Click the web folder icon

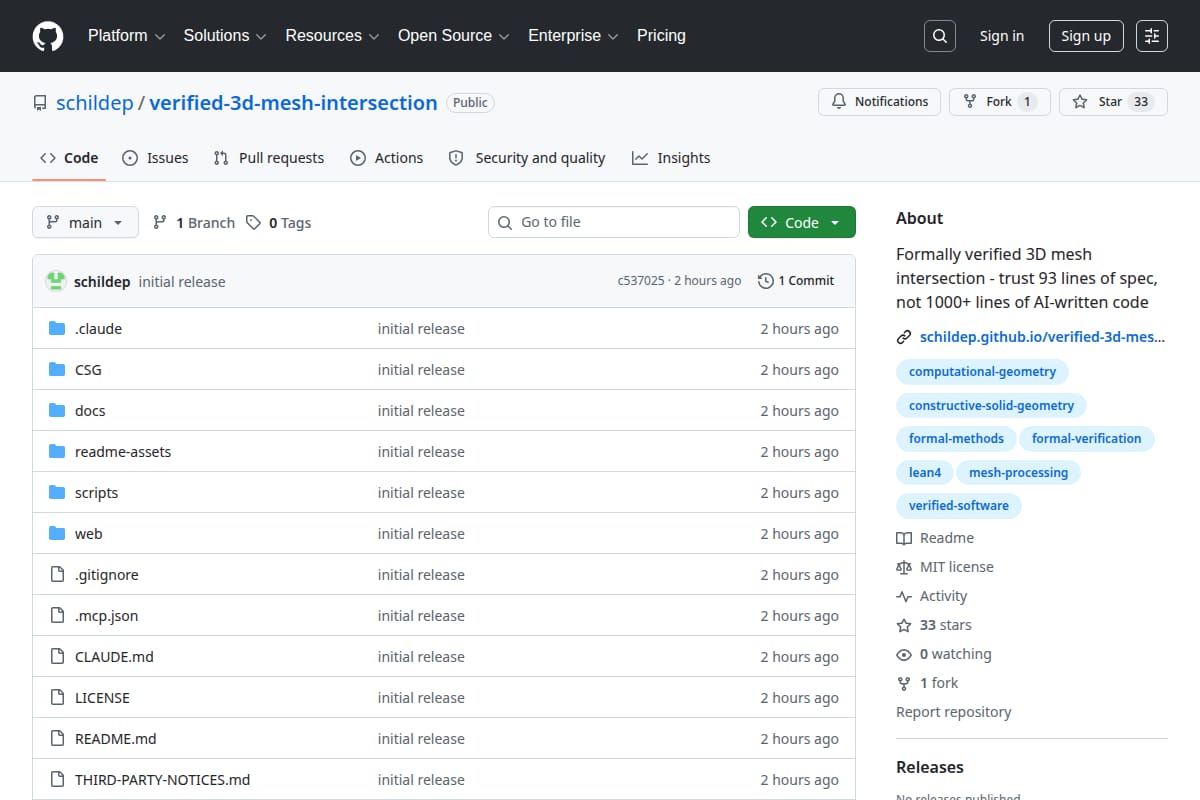[57, 534]
